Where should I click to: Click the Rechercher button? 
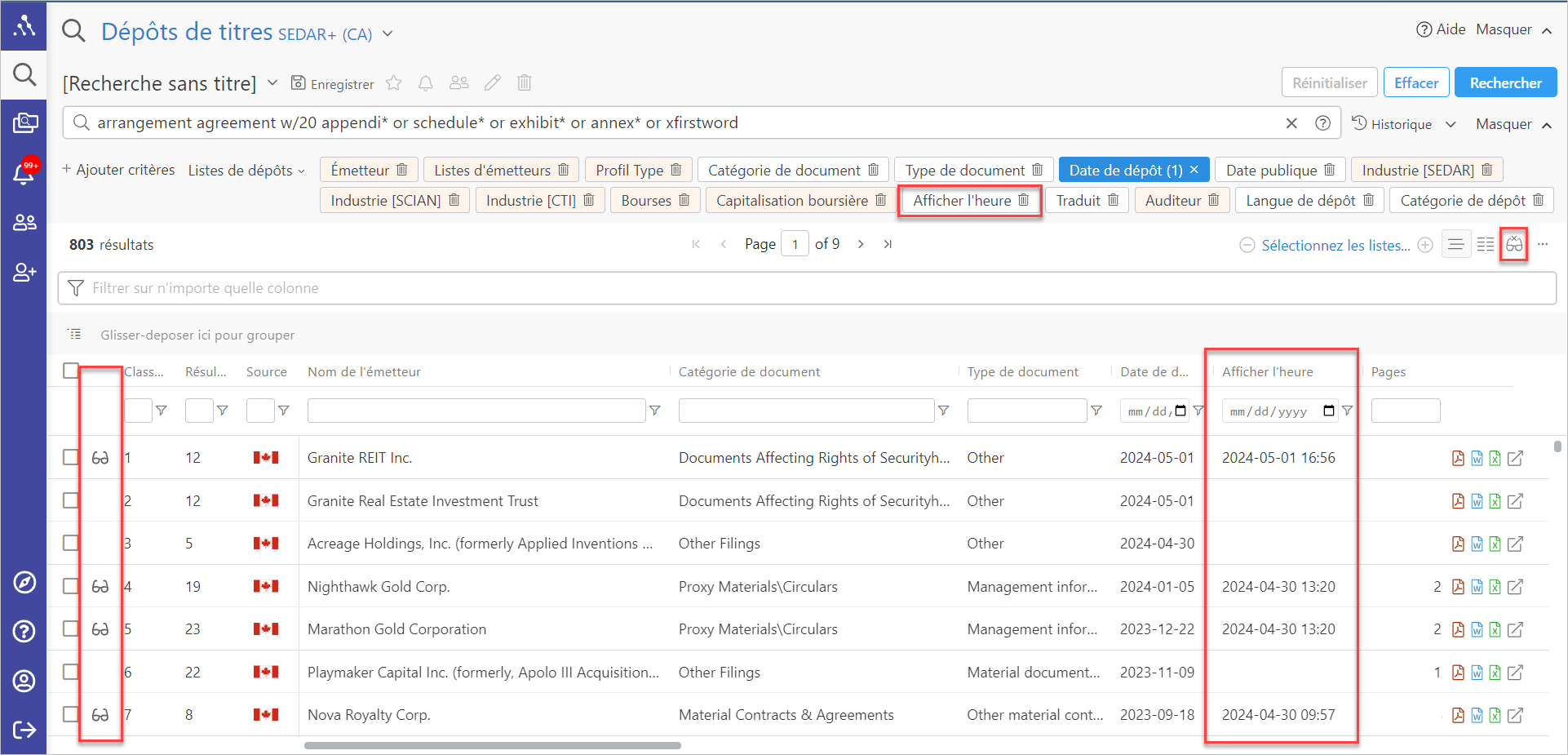(x=1505, y=82)
